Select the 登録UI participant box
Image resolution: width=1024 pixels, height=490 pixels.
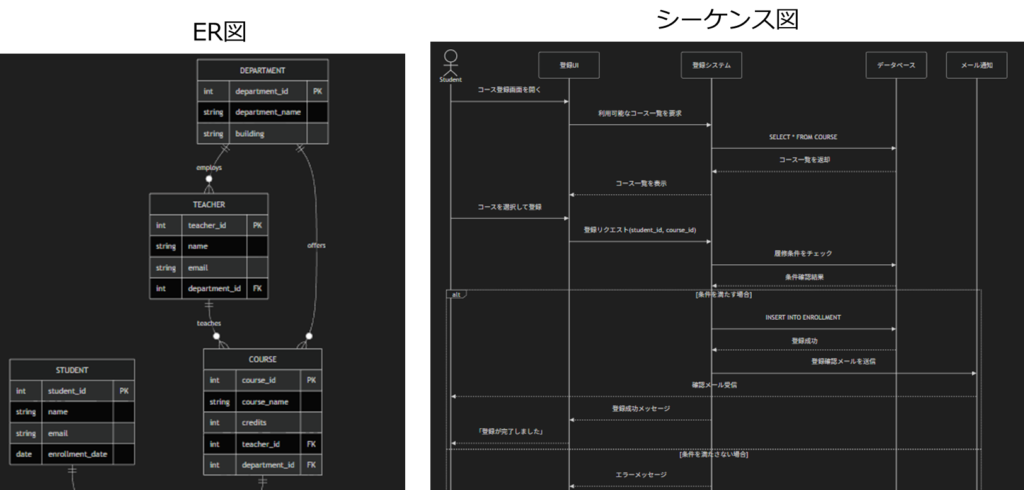568,64
